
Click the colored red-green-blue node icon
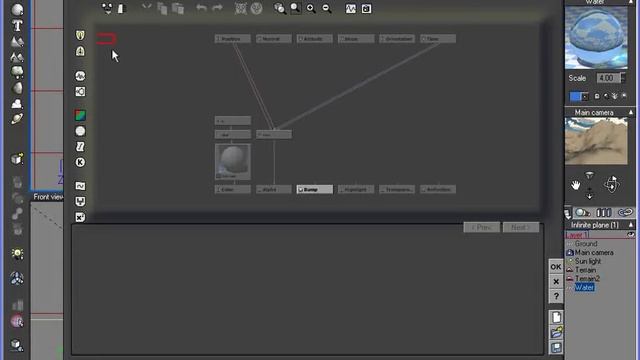tap(80, 115)
